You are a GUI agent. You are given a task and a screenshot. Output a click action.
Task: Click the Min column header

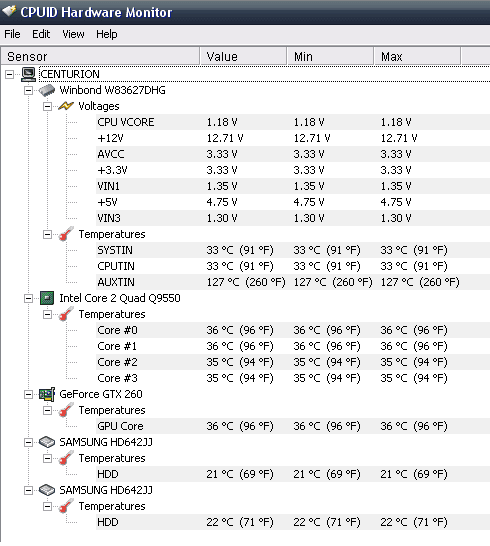pos(330,56)
